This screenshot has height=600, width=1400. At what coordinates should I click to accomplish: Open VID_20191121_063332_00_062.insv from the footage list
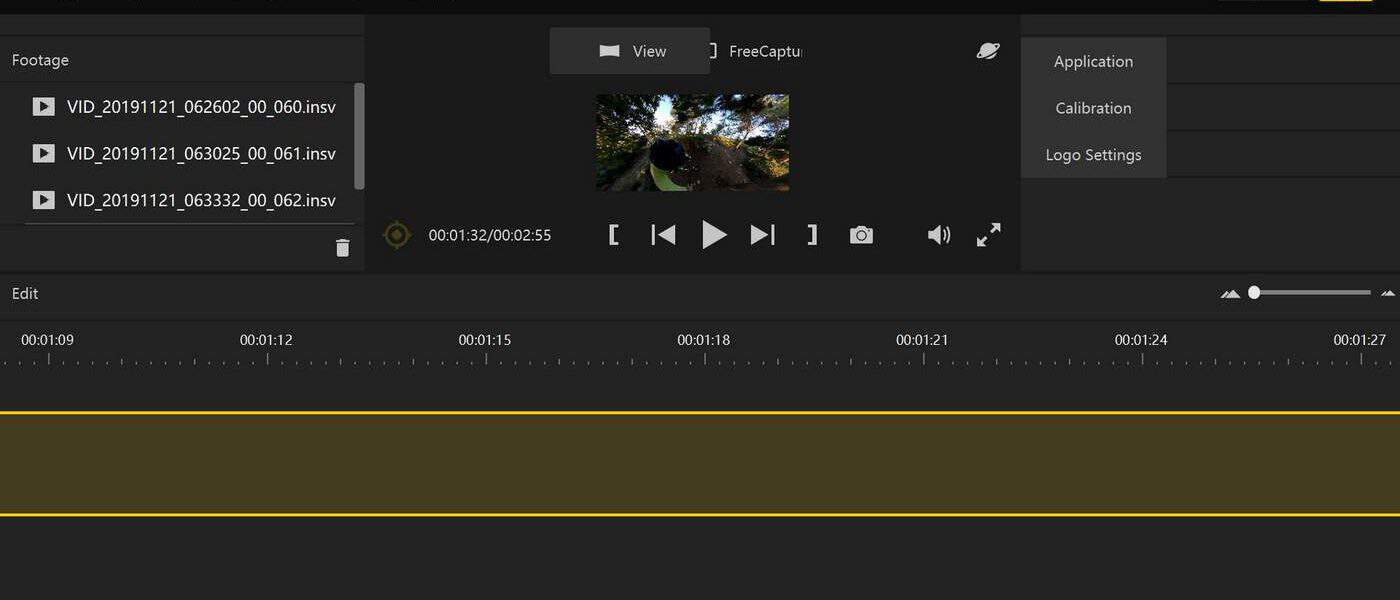coord(200,200)
